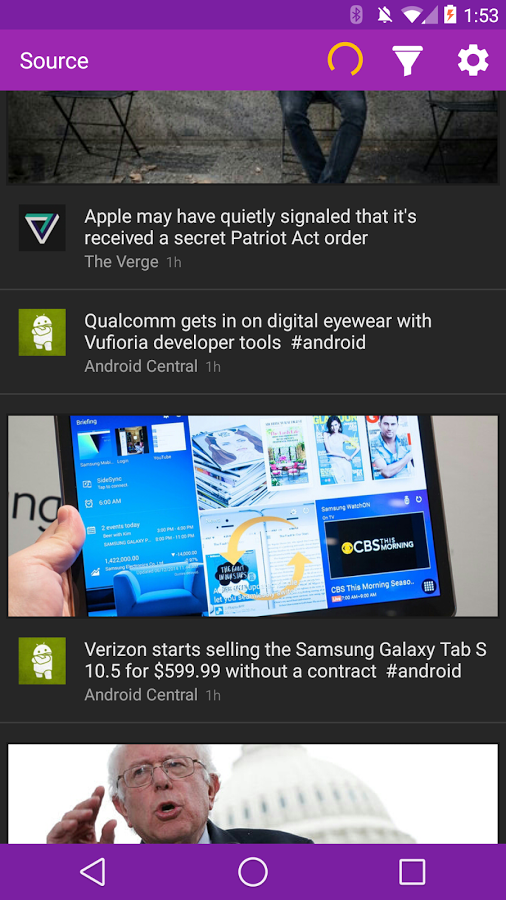
Task: Tap Android Central logo beside Qualcomm article
Action: [x=42, y=332]
